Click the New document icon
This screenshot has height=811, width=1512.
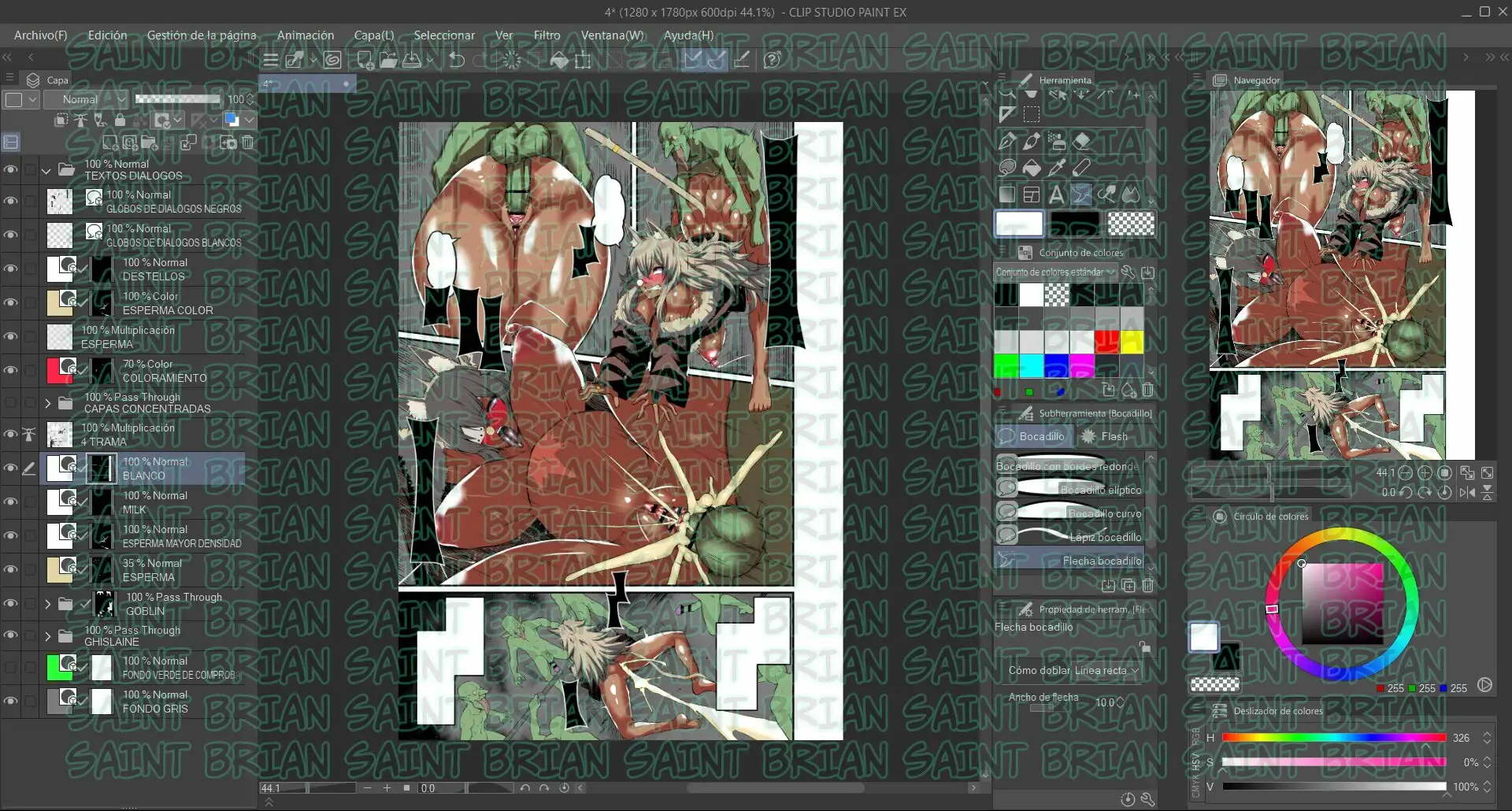[365, 60]
